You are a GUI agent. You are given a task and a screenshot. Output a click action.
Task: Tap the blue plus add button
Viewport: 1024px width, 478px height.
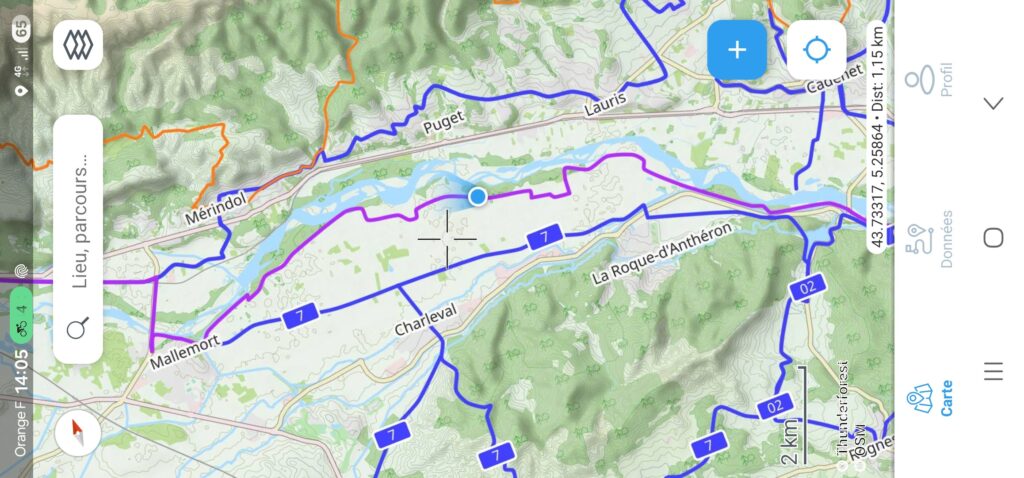pos(737,50)
